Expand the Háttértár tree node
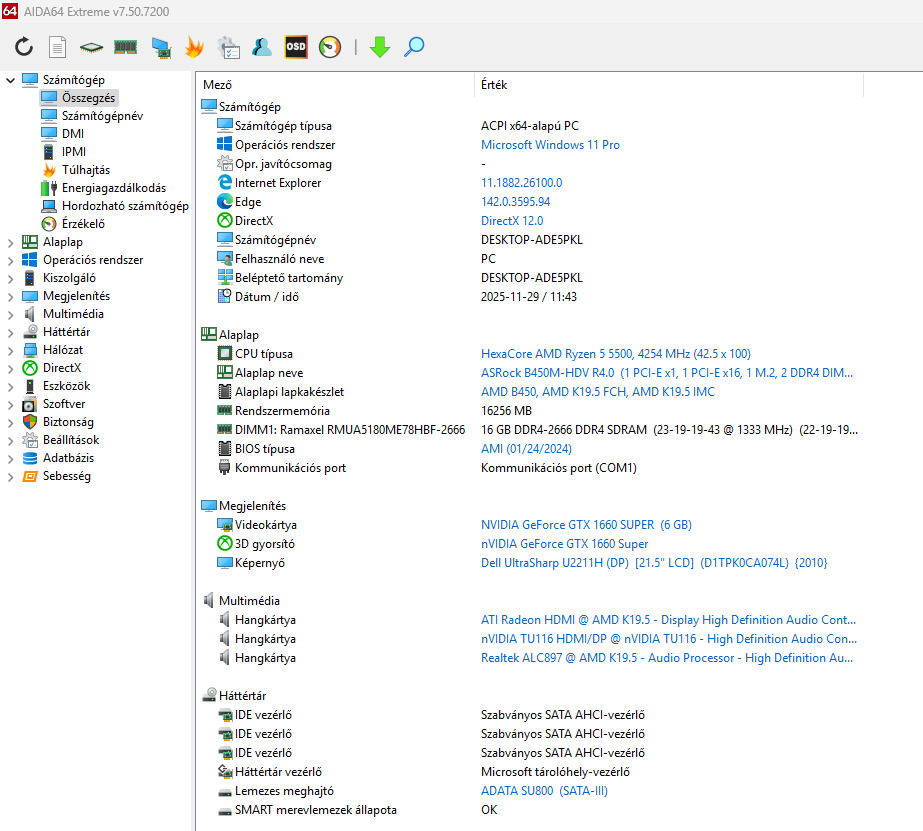923x831 pixels. (x=10, y=333)
